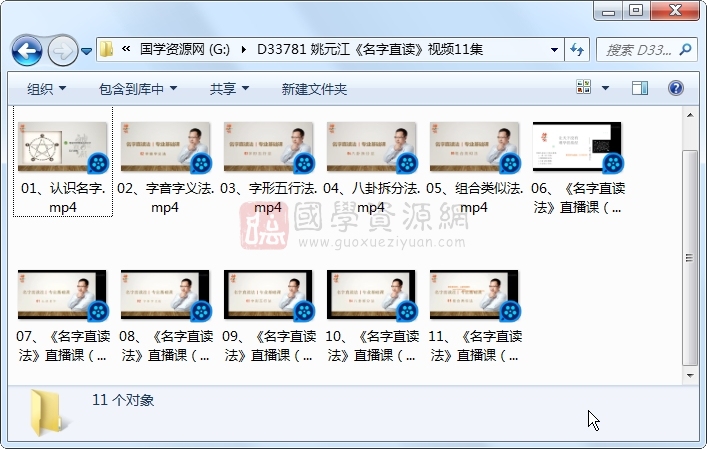
Task: Click 新建文件夹 button
Action: click(314, 89)
